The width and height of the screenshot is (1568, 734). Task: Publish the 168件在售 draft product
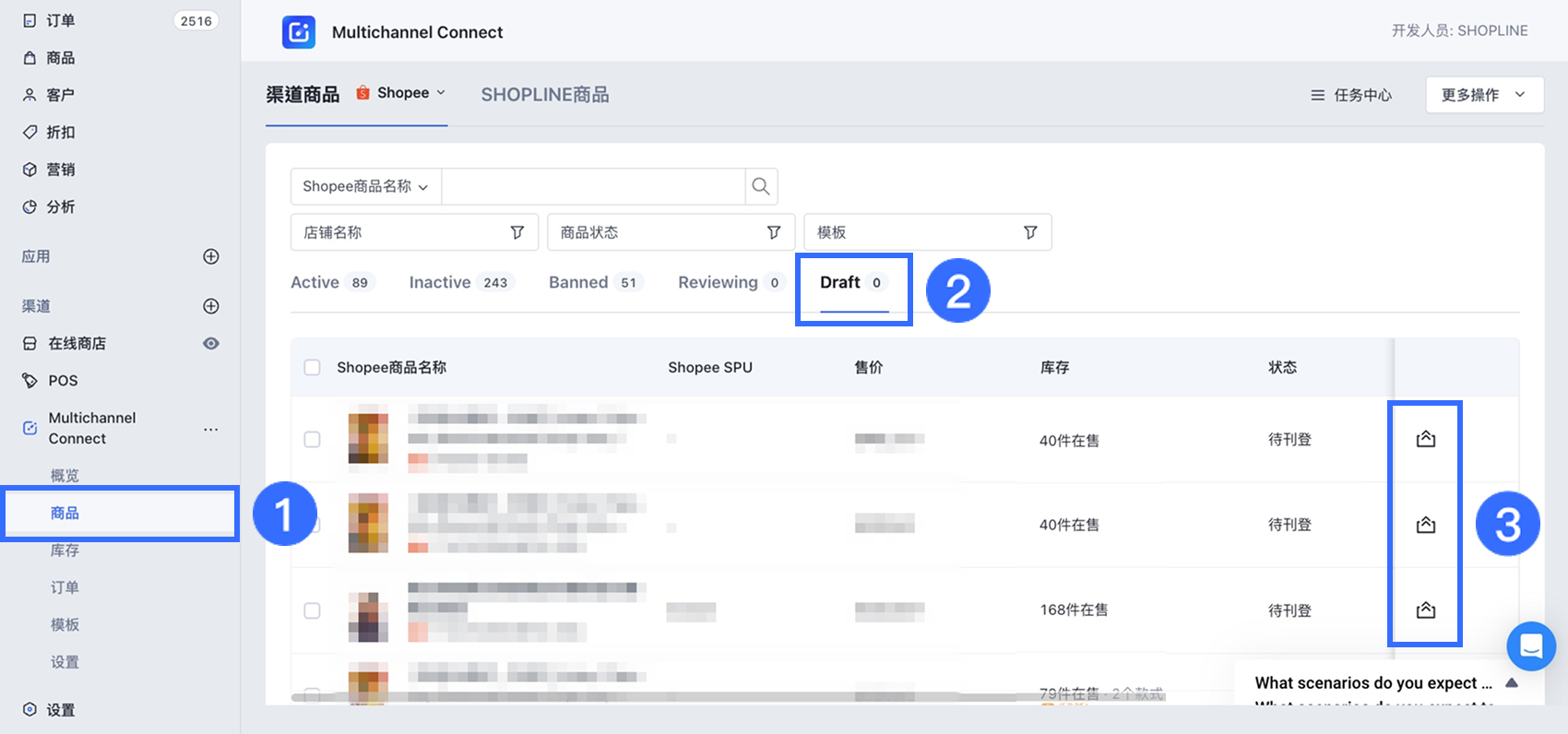coord(1426,610)
